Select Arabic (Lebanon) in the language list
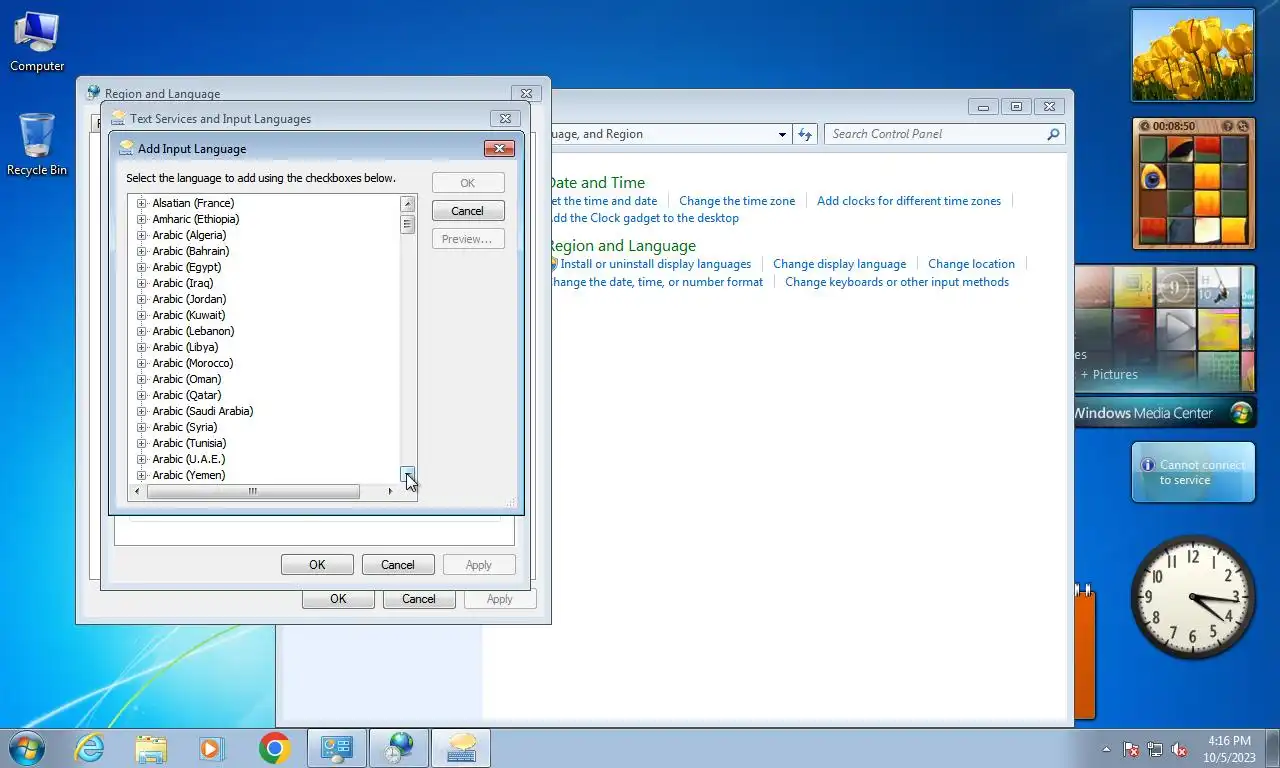This screenshot has width=1280, height=768. point(193,331)
